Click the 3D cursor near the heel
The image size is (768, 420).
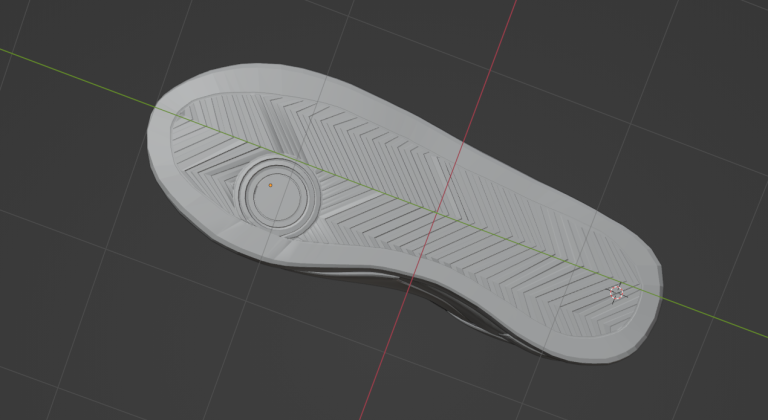[616, 292]
